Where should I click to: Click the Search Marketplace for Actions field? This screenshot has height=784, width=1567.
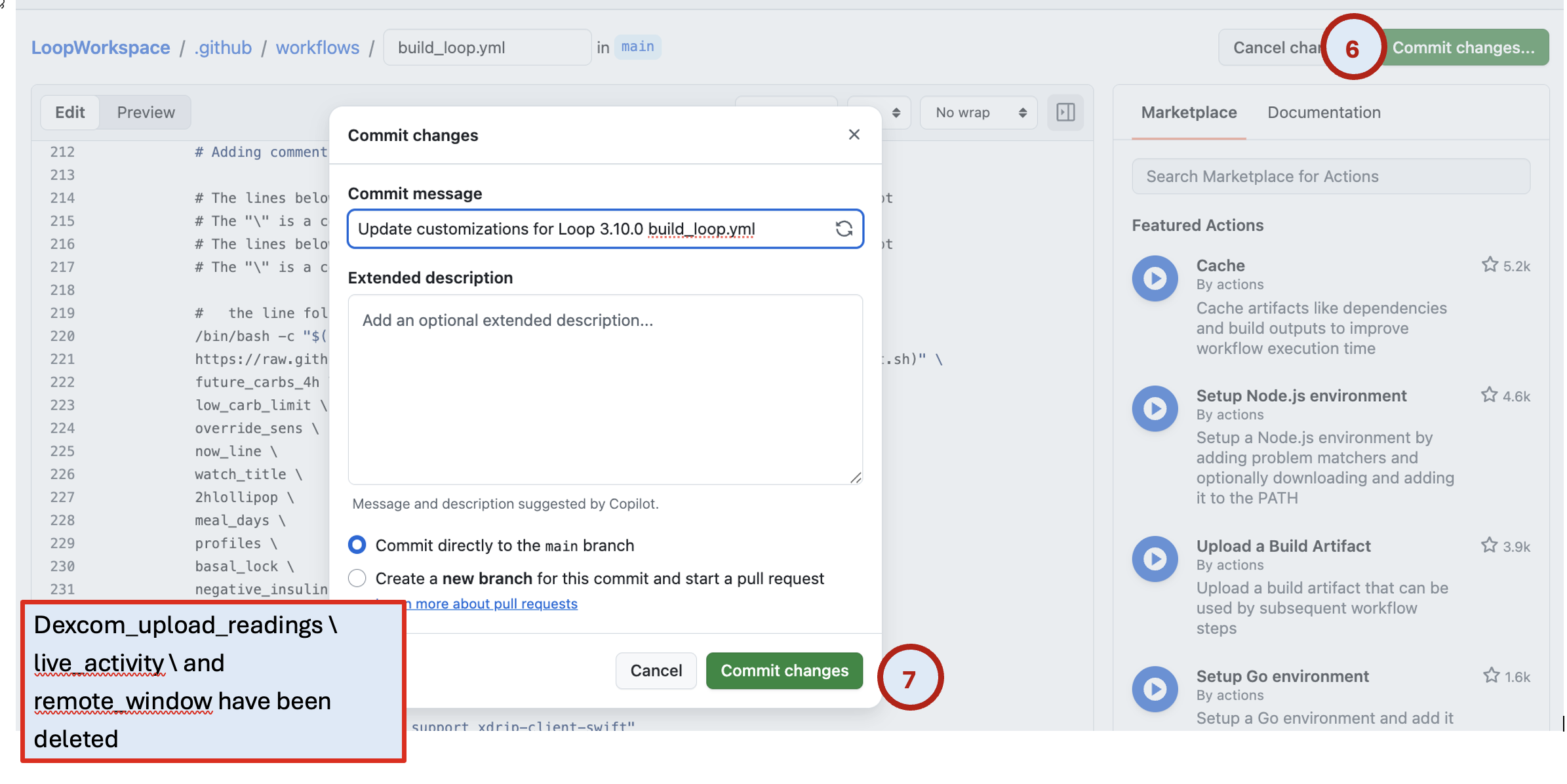tap(1330, 176)
